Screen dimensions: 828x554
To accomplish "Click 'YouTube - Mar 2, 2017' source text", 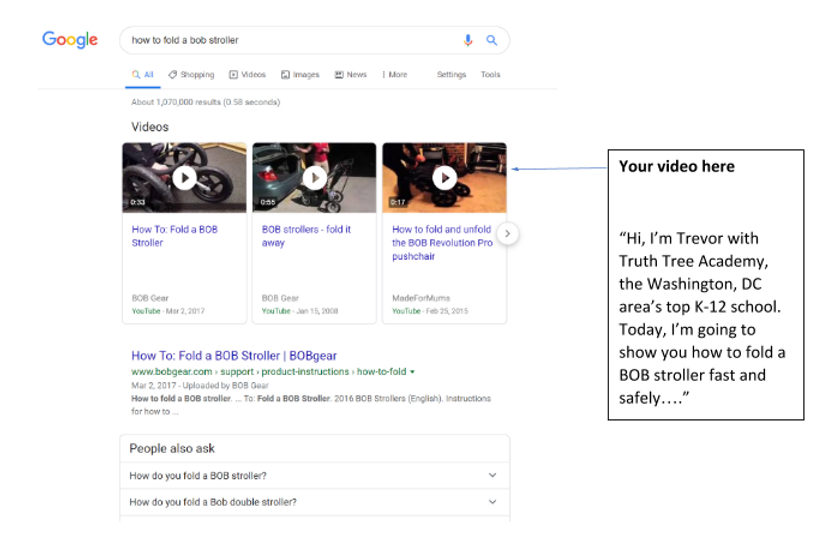I will (168, 311).
